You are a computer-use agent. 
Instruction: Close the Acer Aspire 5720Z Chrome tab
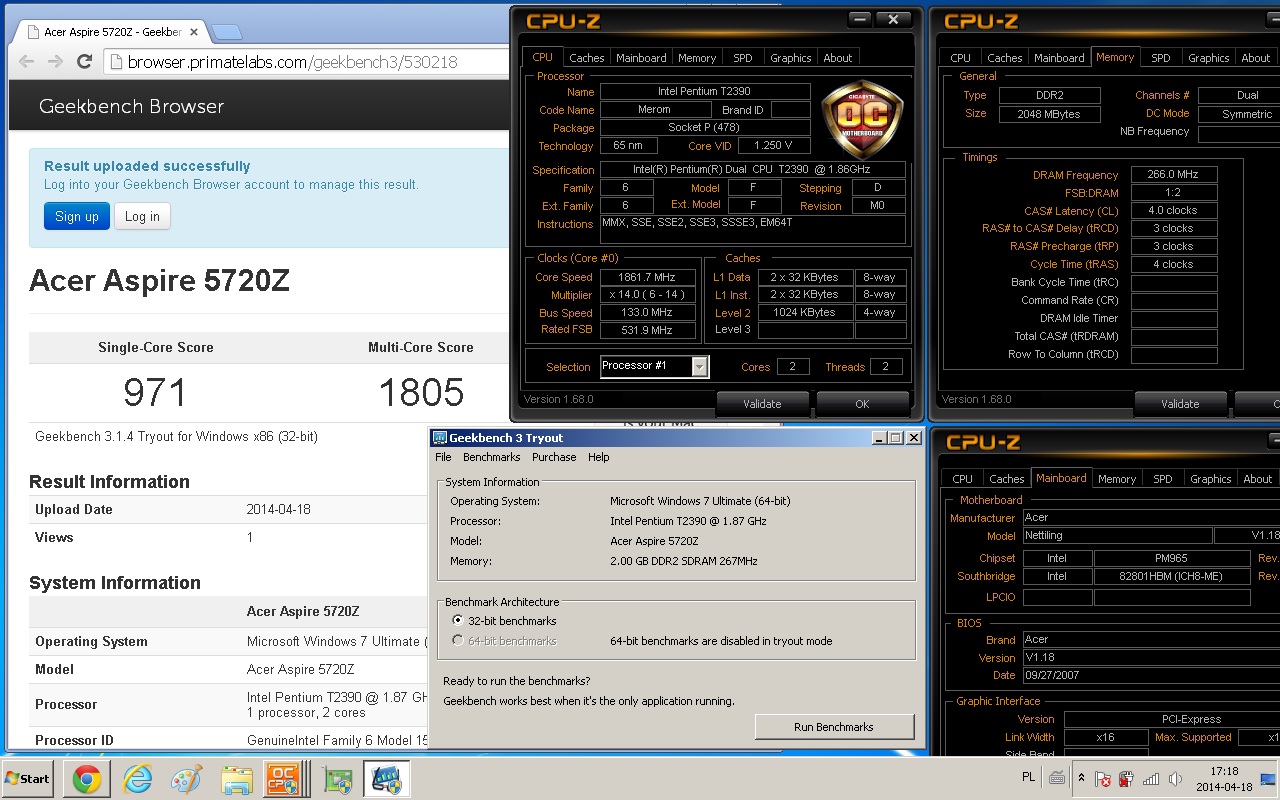(x=195, y=32)
